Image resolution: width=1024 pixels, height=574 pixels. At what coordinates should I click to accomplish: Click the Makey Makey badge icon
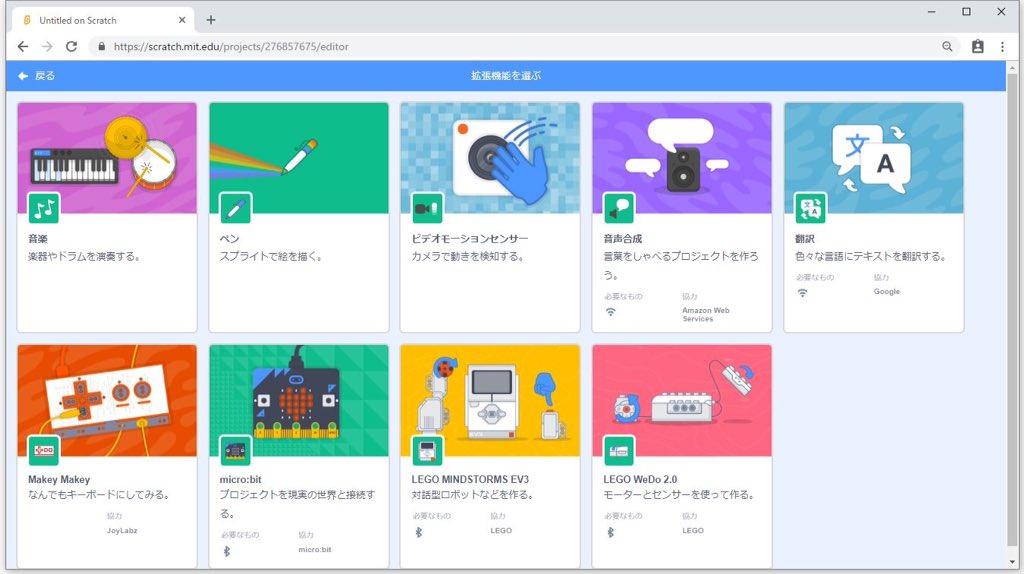(44, 451)
